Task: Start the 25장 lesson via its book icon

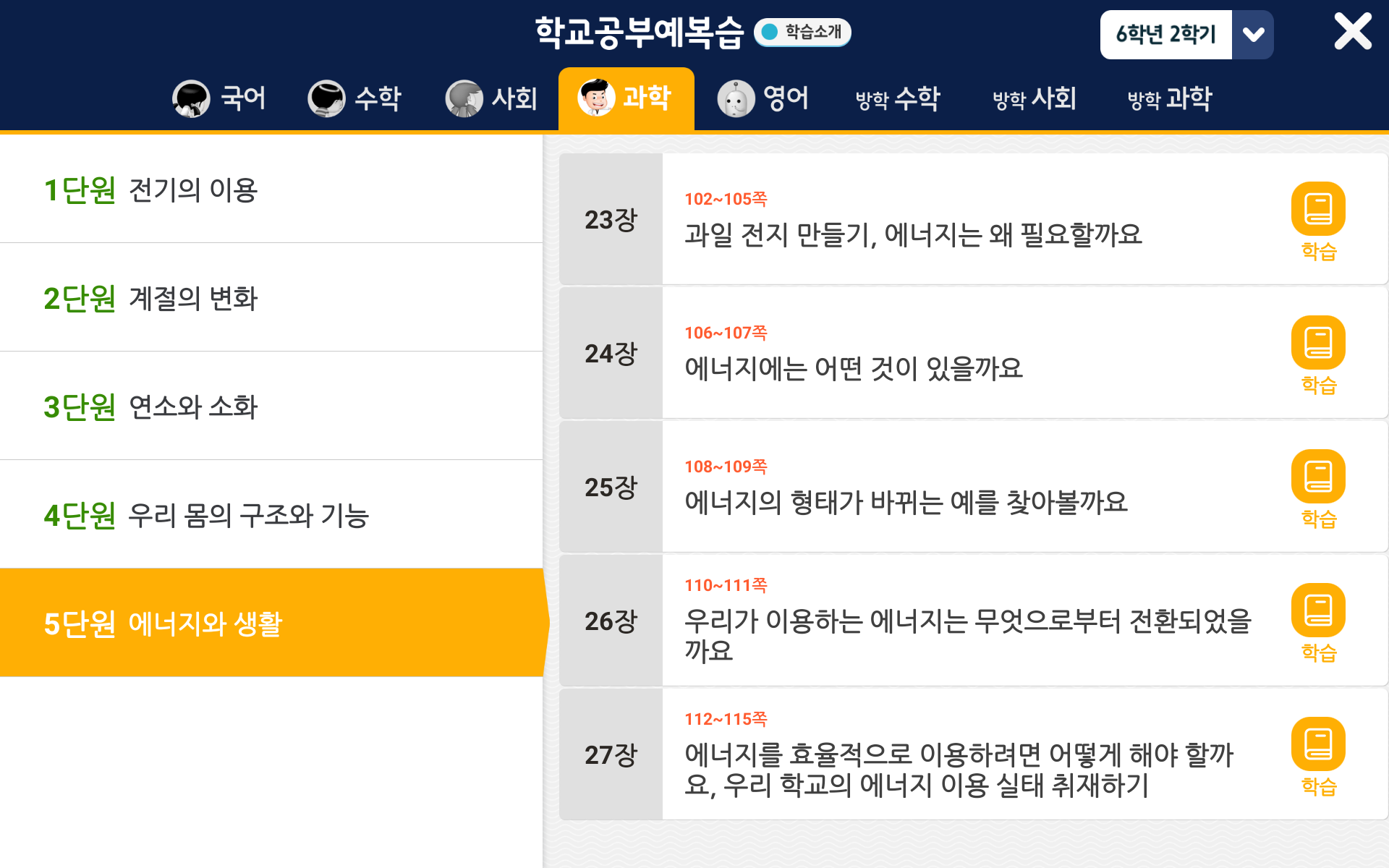Action: (1317, 477)
